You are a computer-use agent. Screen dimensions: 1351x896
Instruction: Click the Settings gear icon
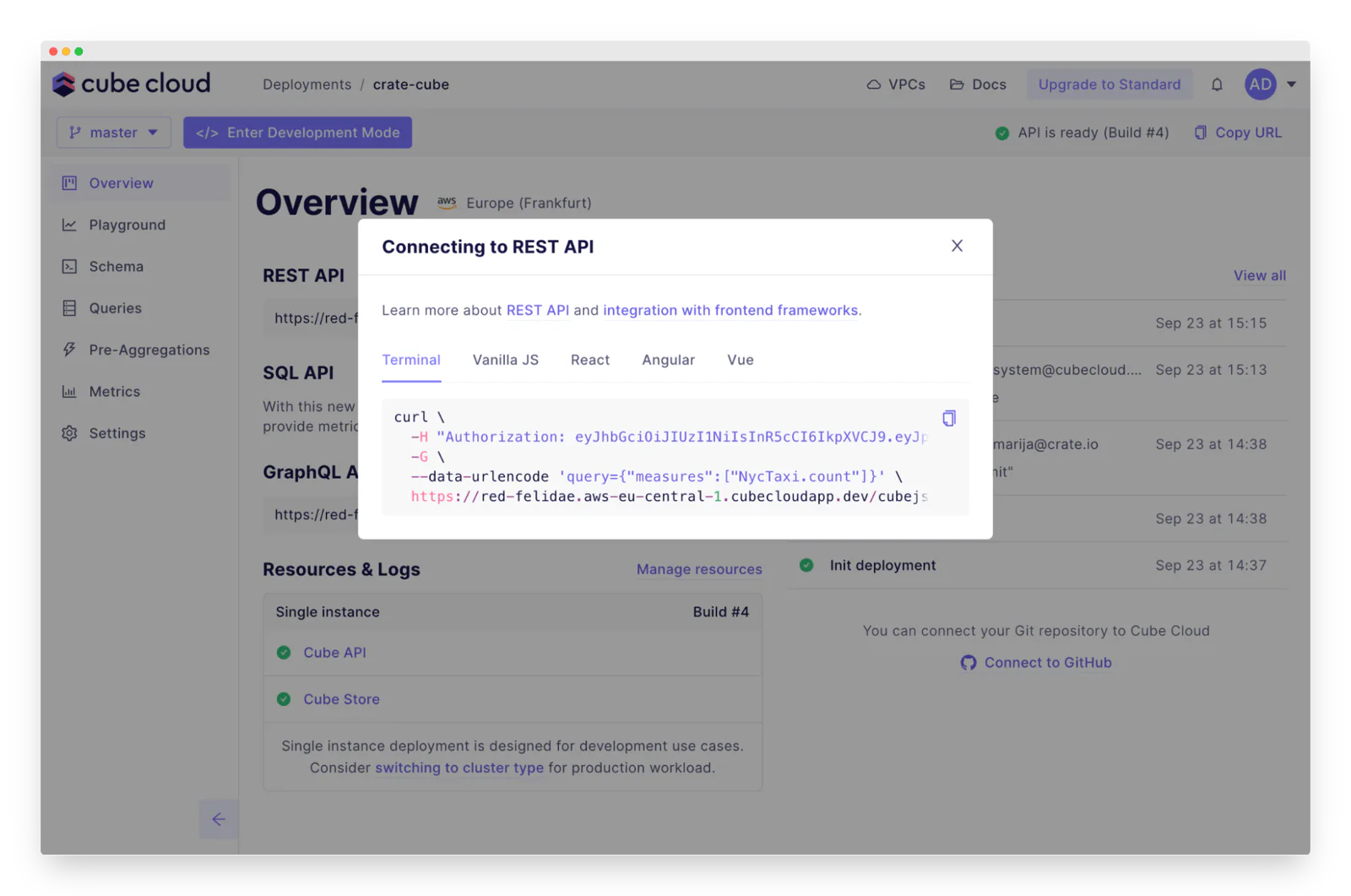pyautogui.click(x=69, y=433)
